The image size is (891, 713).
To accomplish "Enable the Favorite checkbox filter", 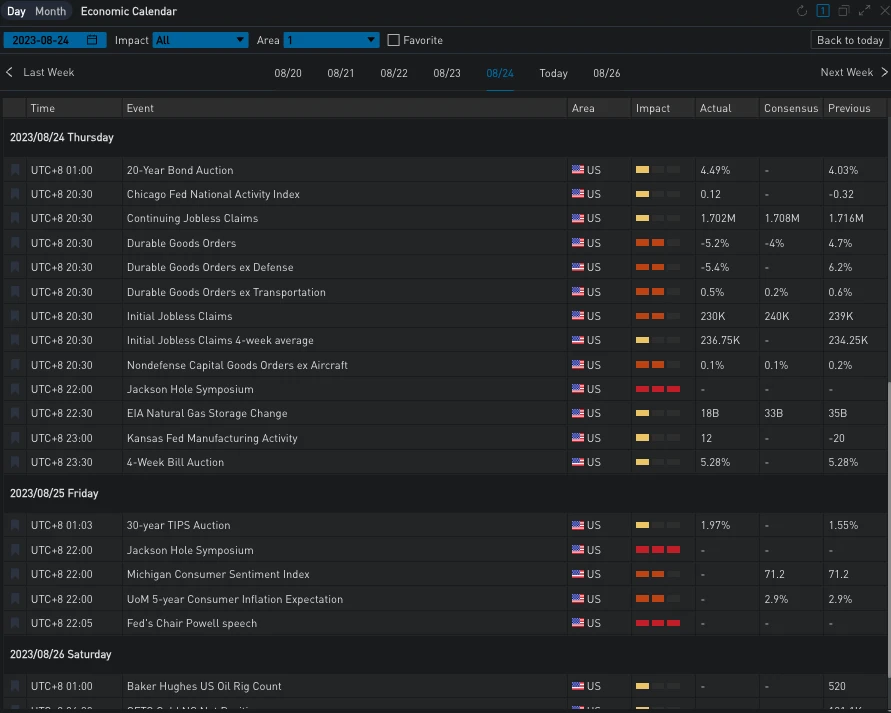I will click(x=393, y=40).
